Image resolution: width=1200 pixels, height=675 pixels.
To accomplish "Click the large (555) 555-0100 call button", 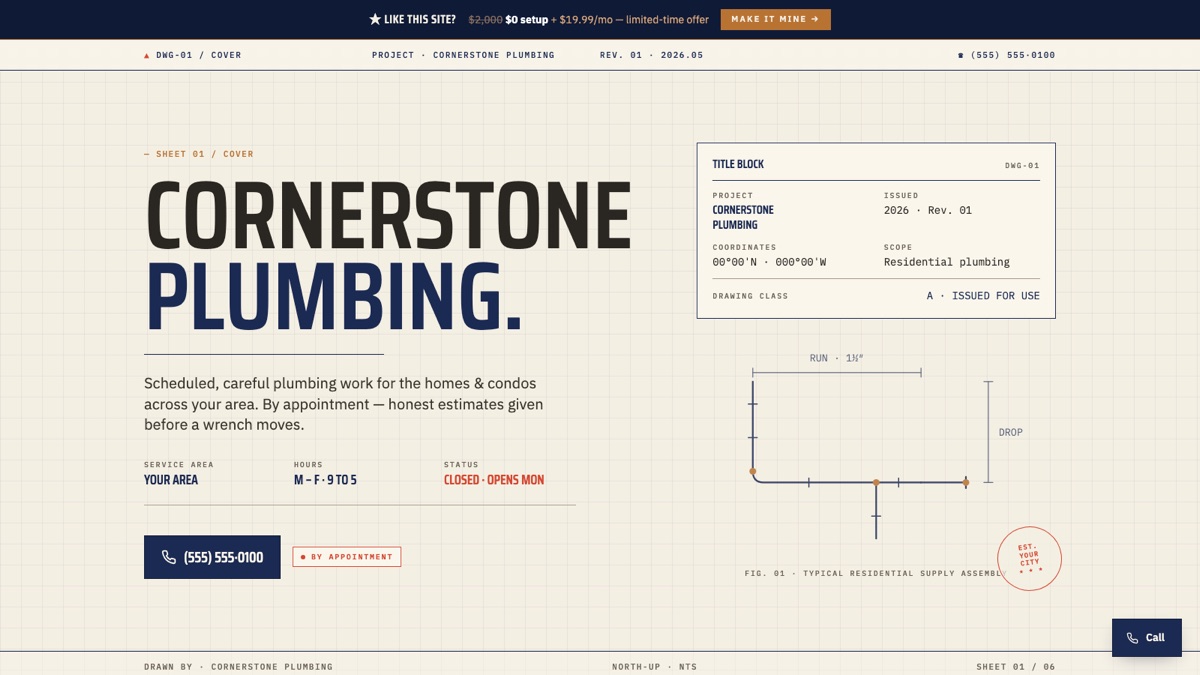I will pos(212,557).
